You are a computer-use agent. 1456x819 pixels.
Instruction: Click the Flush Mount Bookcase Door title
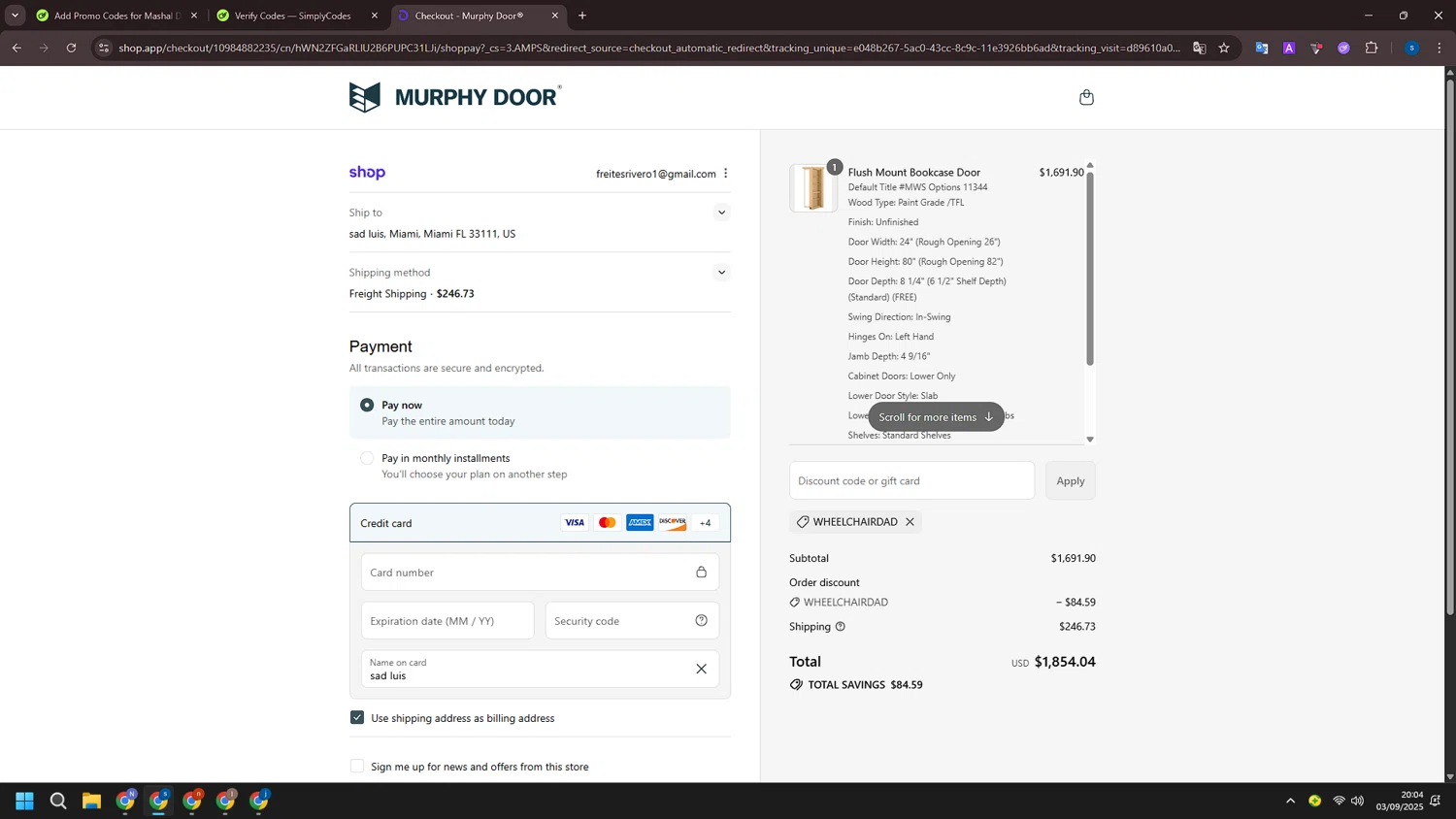914,173
